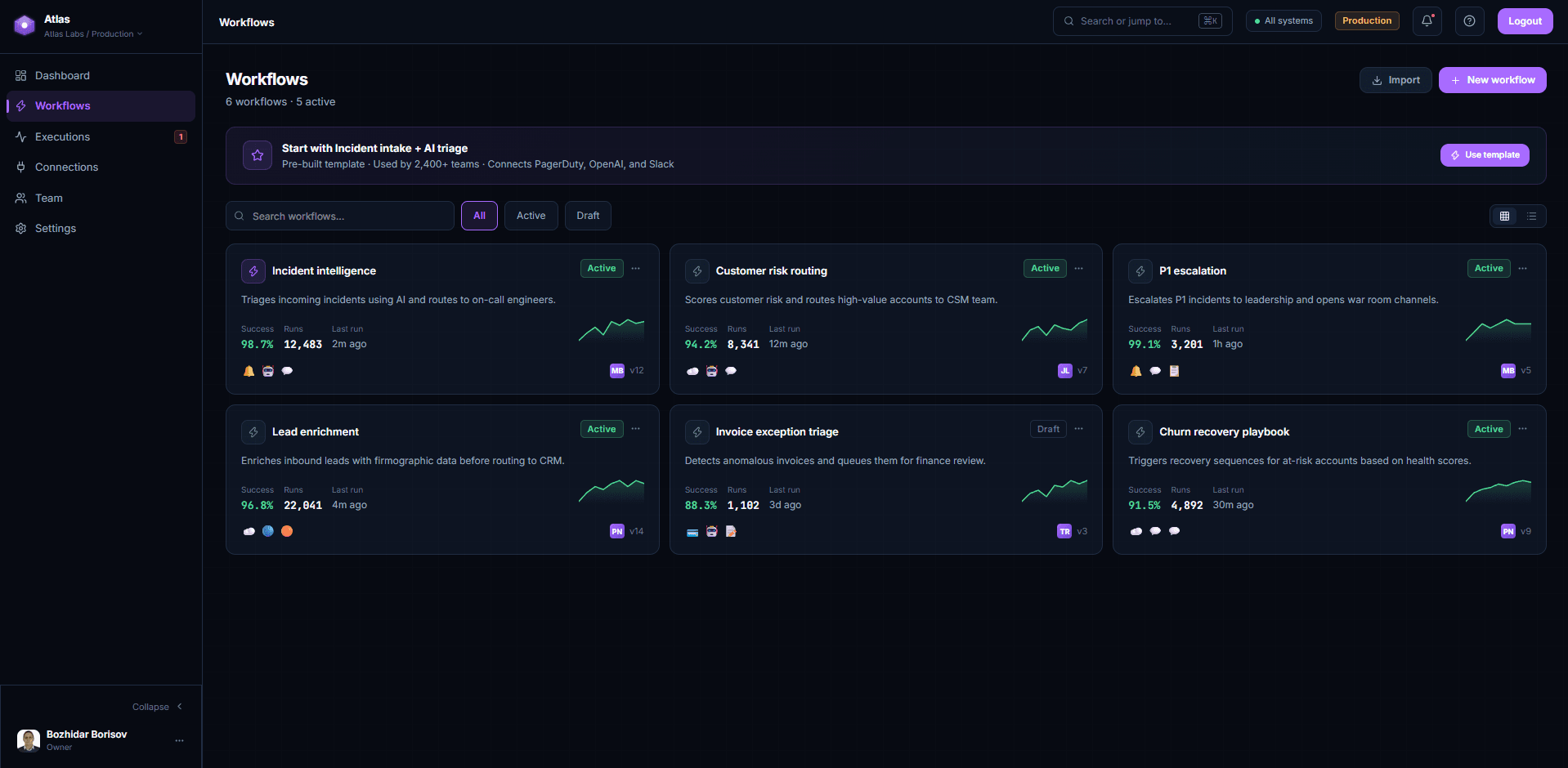This screenshot has width=1568, height=768.
Task: Select the All filter tab
Action: tap(479, 216)
